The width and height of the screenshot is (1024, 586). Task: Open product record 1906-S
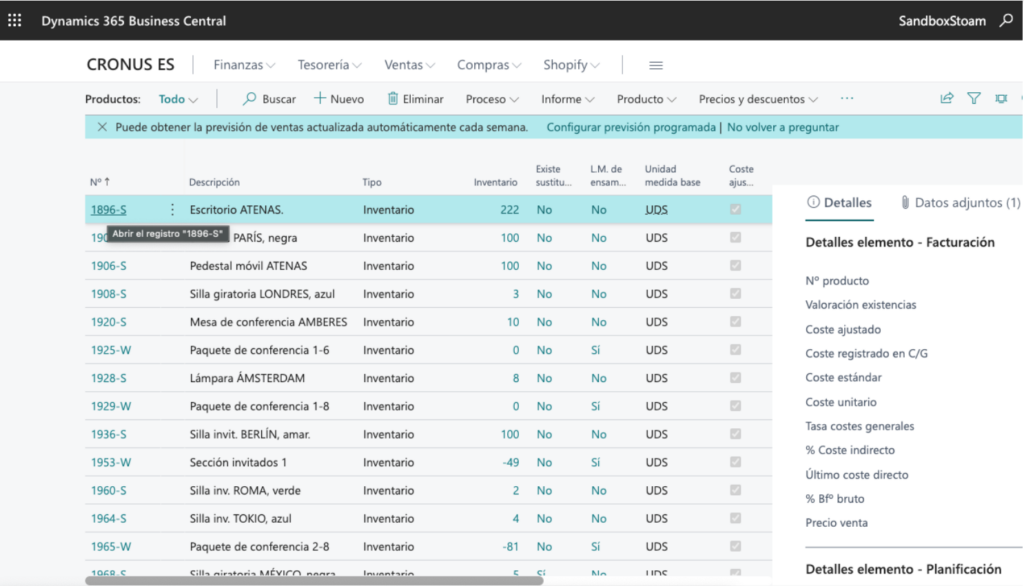(108, 266)
